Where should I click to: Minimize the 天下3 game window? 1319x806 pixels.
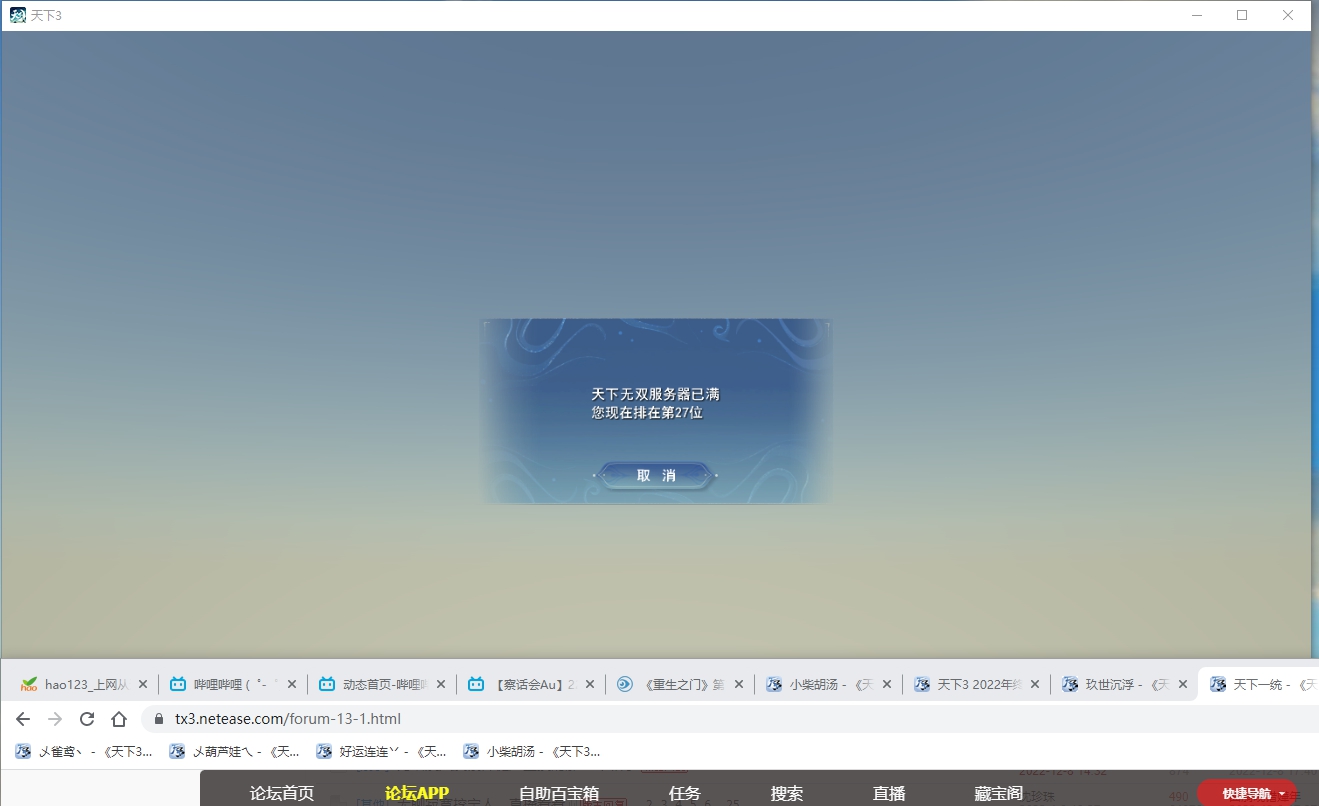tap(1196, 15)
